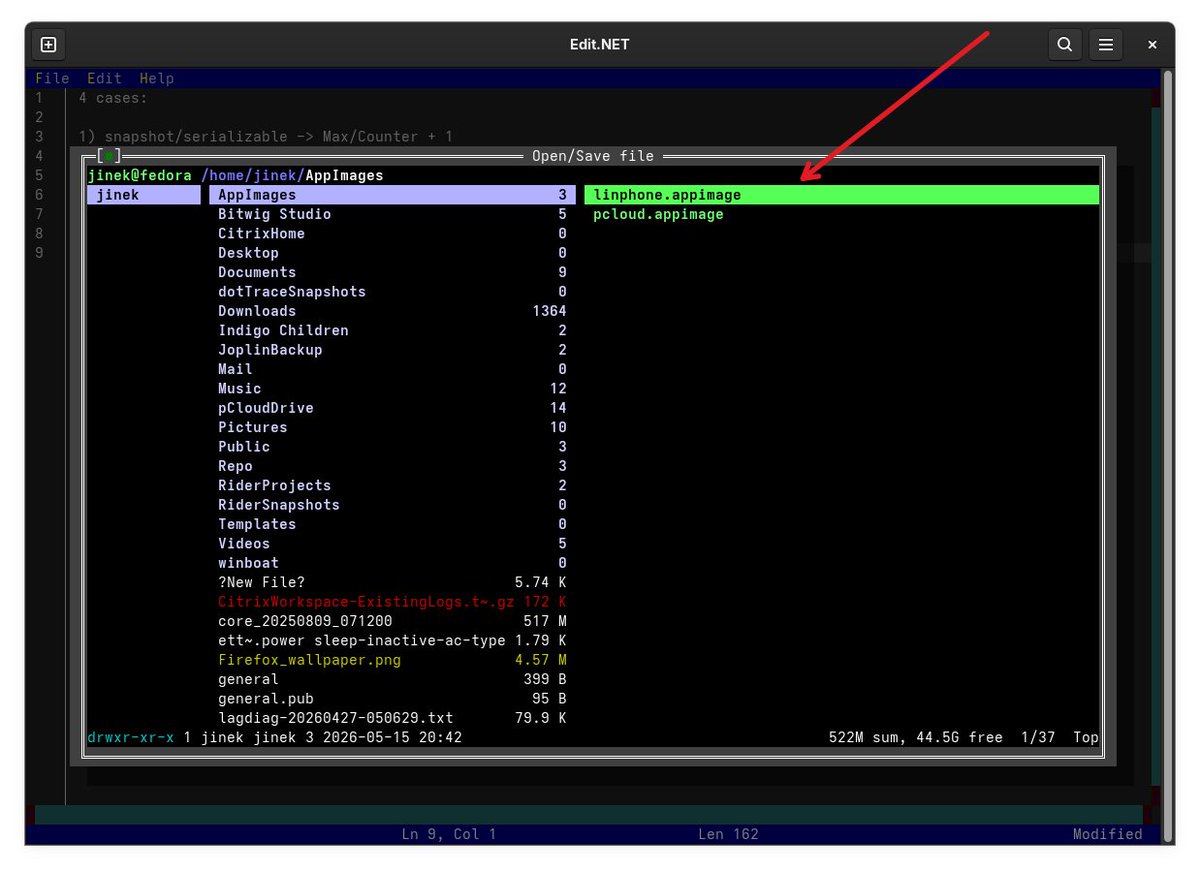Close the terminal window

[x=1152, y=45]
